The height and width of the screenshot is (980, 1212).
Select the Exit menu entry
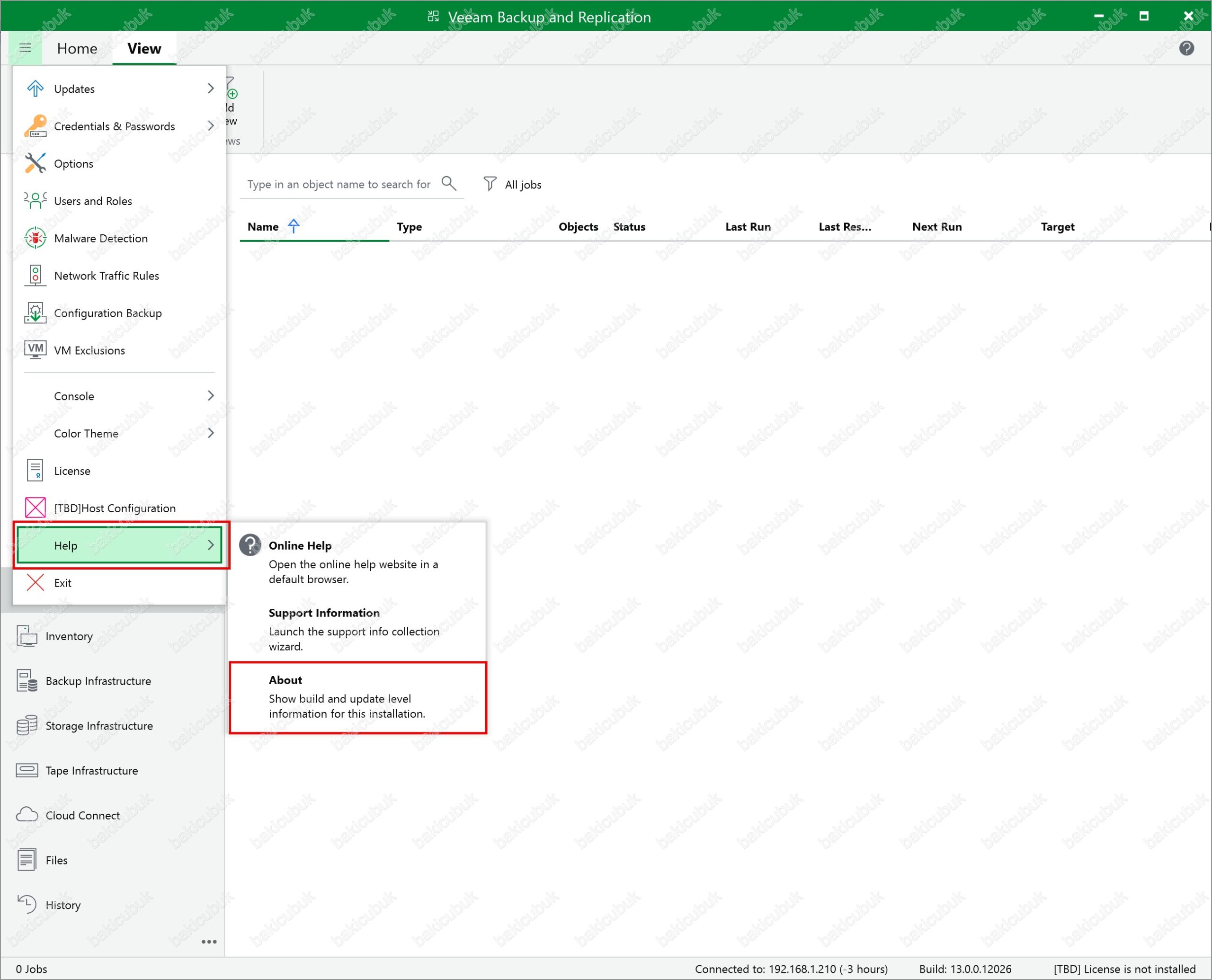pos(120,583)
